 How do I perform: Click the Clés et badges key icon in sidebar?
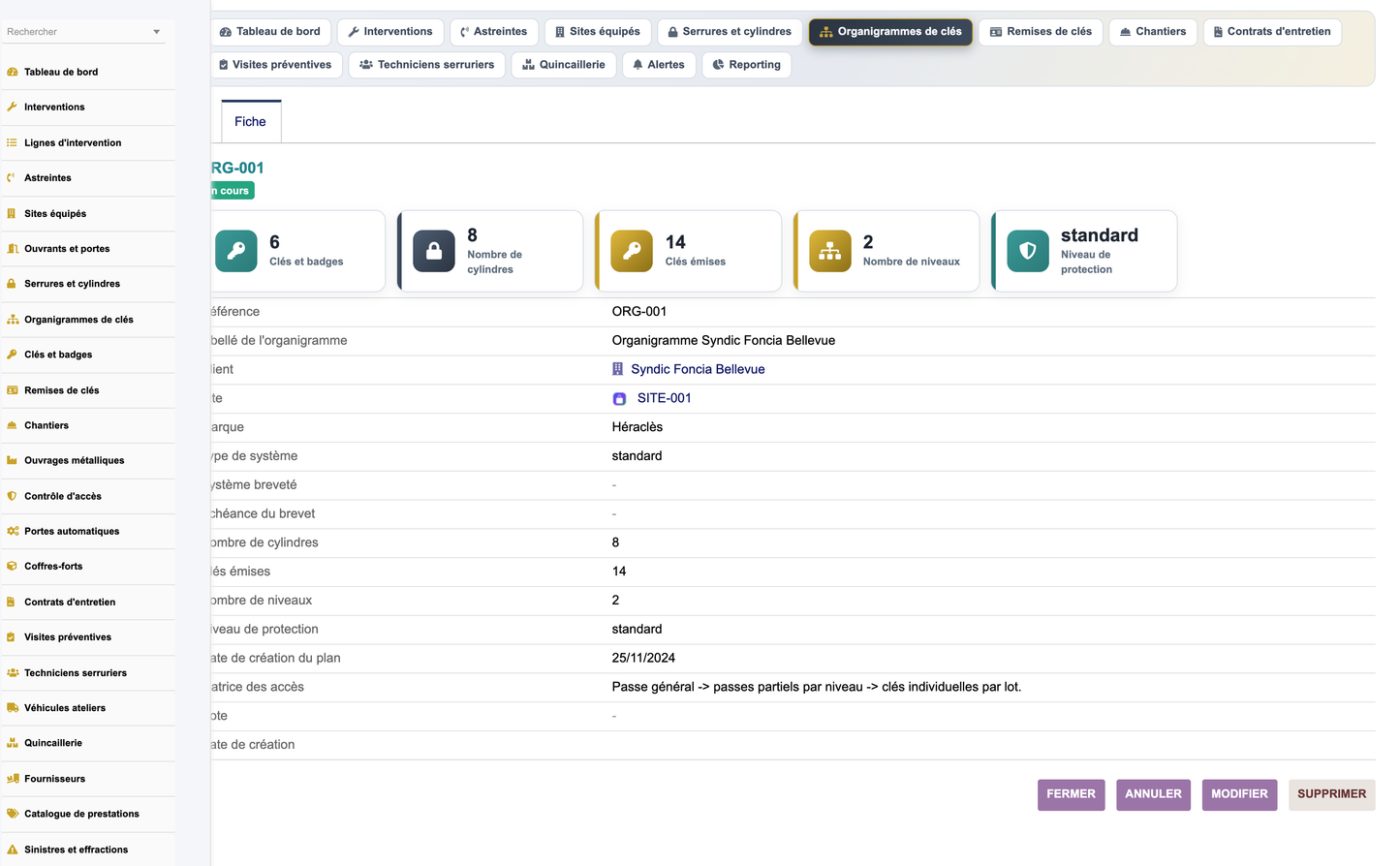click(13, 355)
